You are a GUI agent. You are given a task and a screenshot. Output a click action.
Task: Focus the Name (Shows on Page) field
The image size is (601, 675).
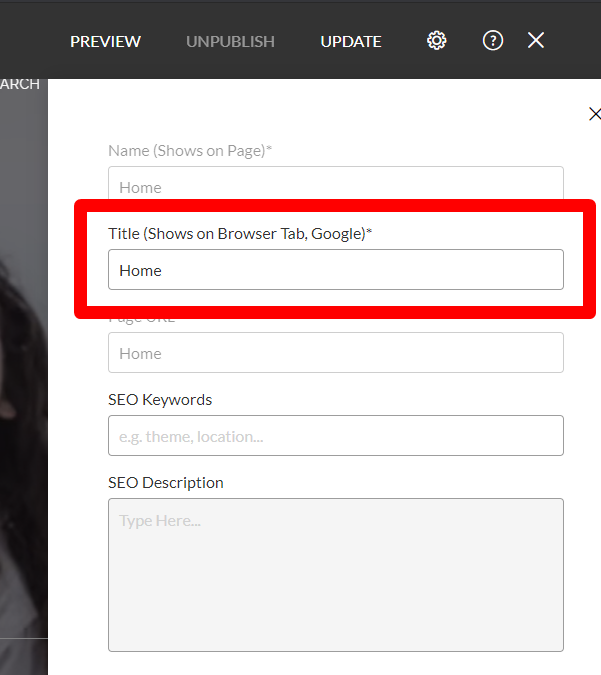[x=336, y=183]
